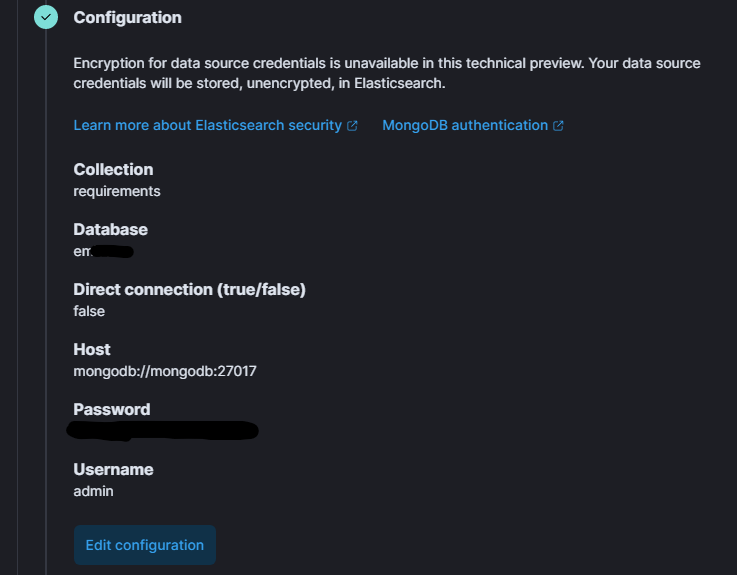Click the blacked-out password value
The width and height of the screenshot is (737, 575).
pyautogui.click(x=162, y=431)
